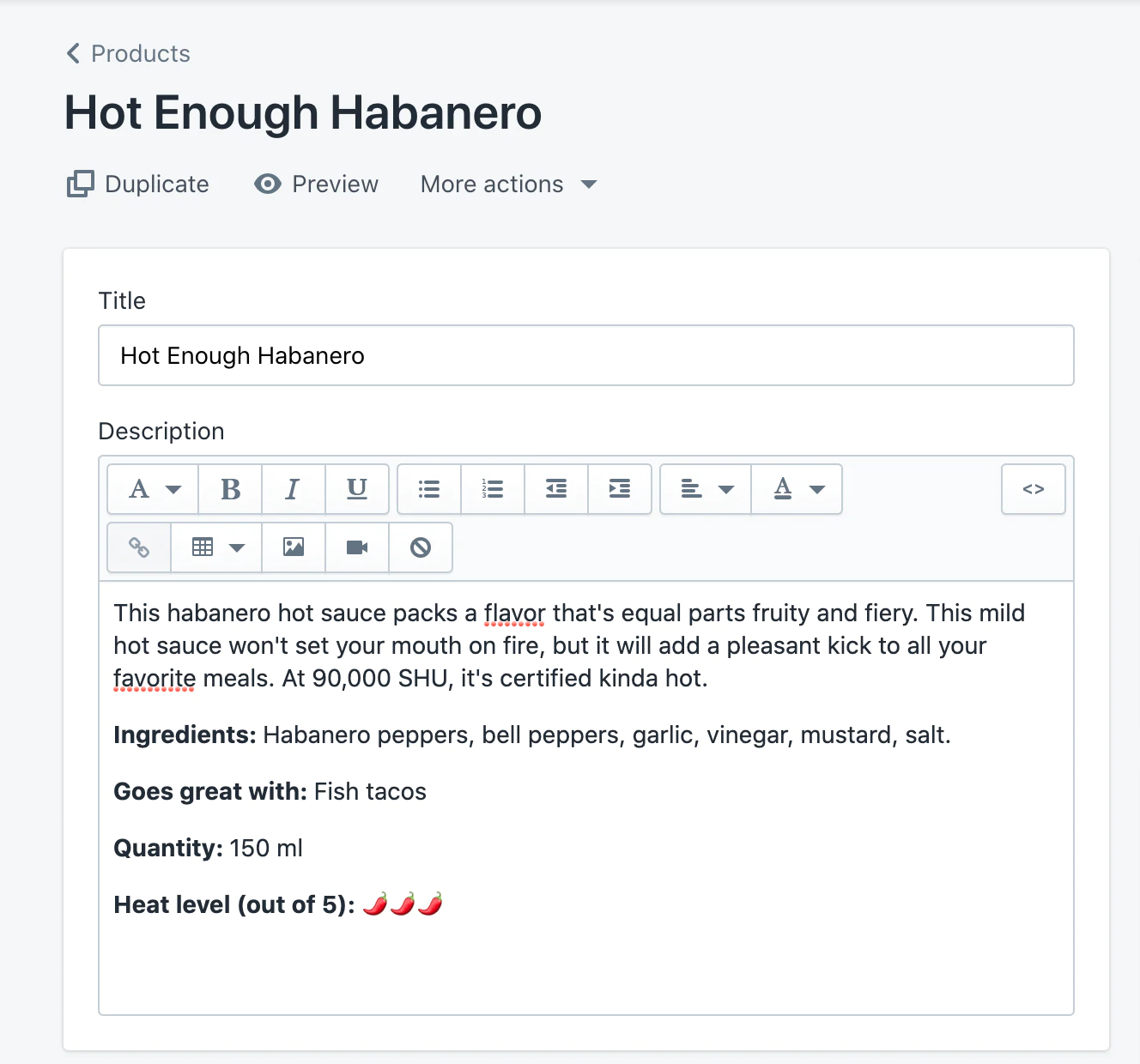
Task: Open the text formatting heading dropdown
Action: click(154, 489)
